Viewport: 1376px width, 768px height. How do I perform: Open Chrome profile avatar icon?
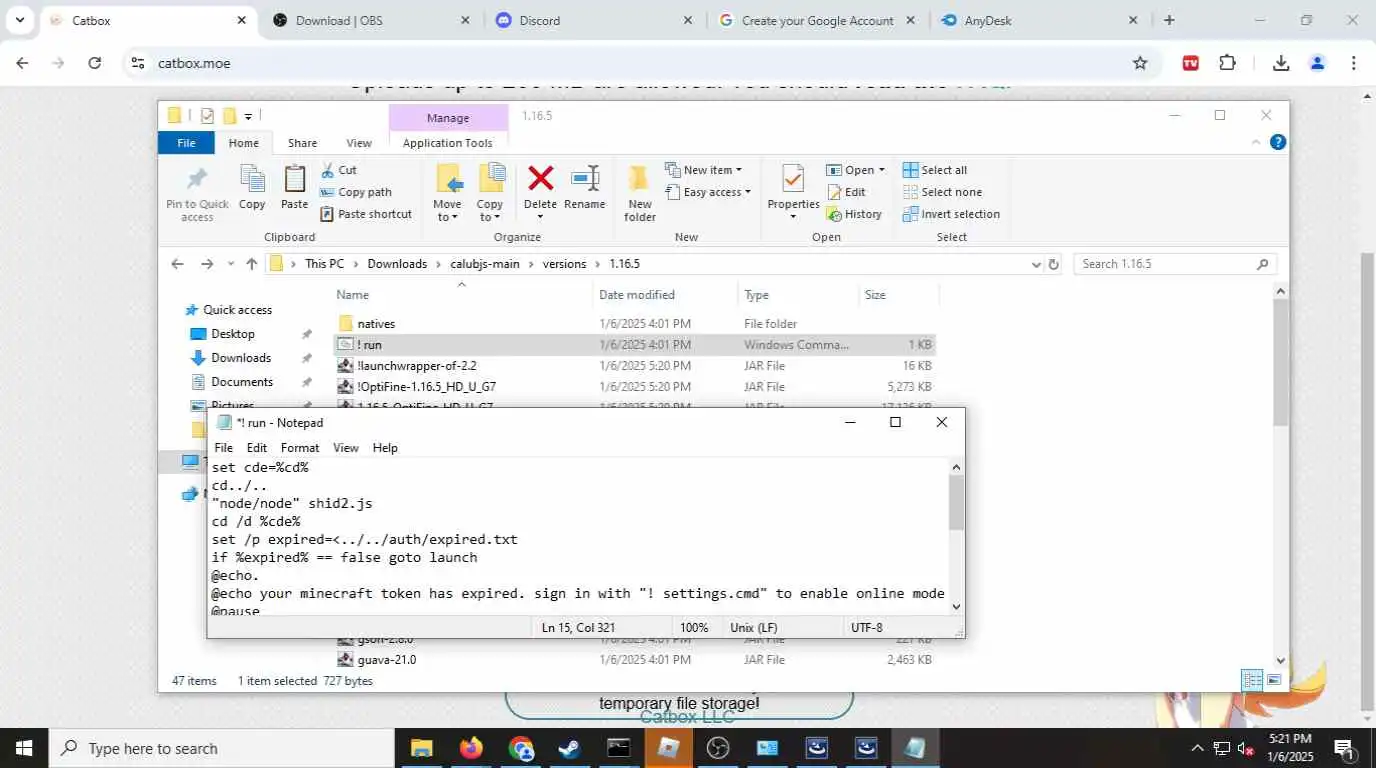[1317, 63]
